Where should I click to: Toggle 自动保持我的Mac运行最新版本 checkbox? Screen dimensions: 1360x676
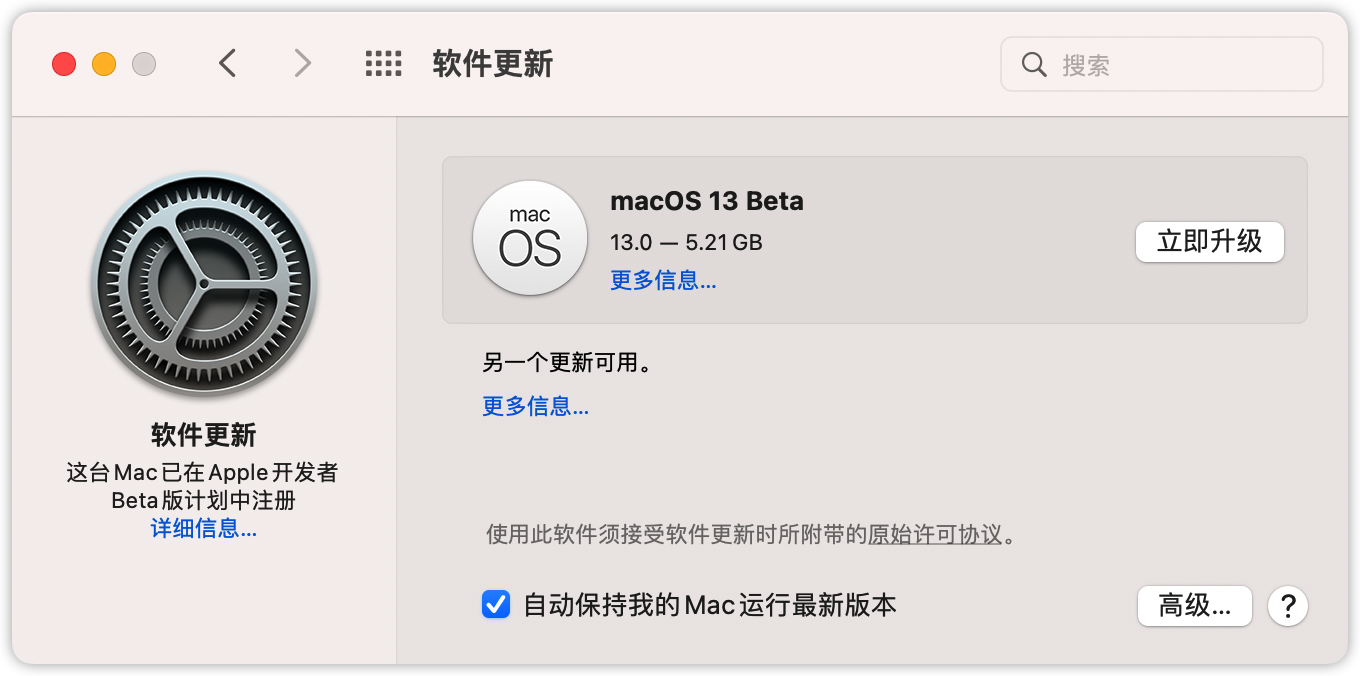496,604
